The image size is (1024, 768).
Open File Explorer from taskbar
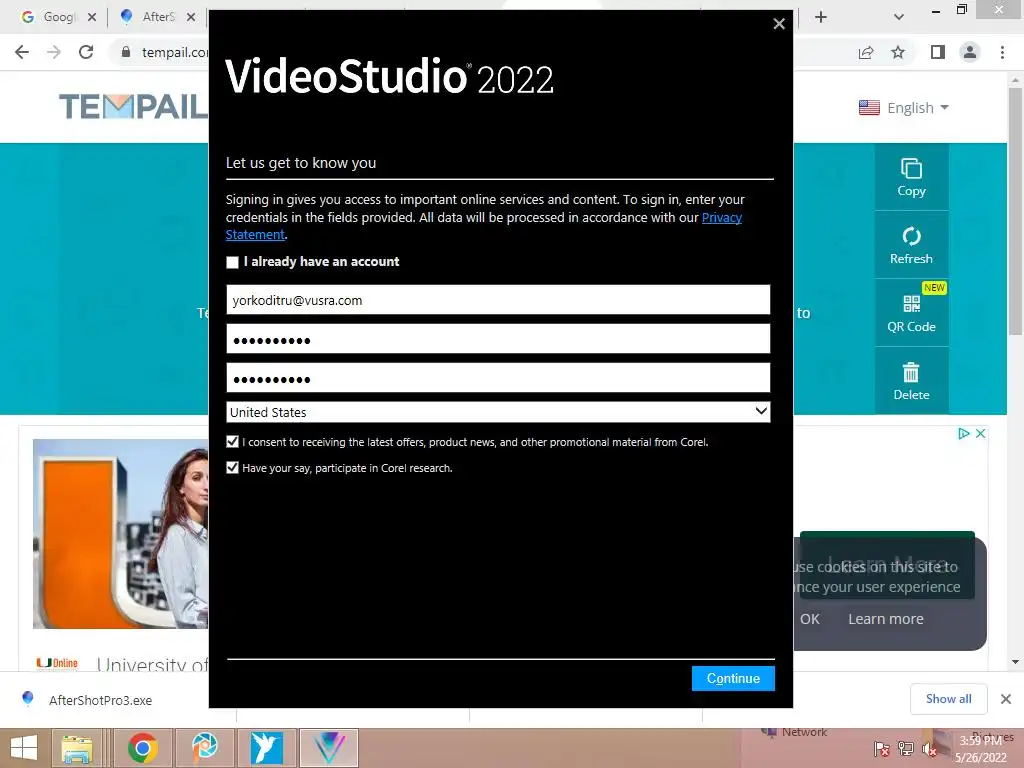tap(76, 748)
